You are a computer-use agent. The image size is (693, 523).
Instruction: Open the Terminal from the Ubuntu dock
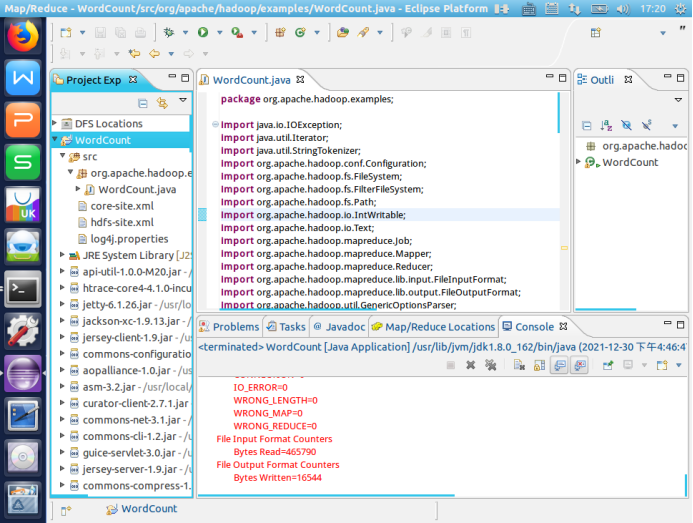pyautogui.click(x=22, y=288)
